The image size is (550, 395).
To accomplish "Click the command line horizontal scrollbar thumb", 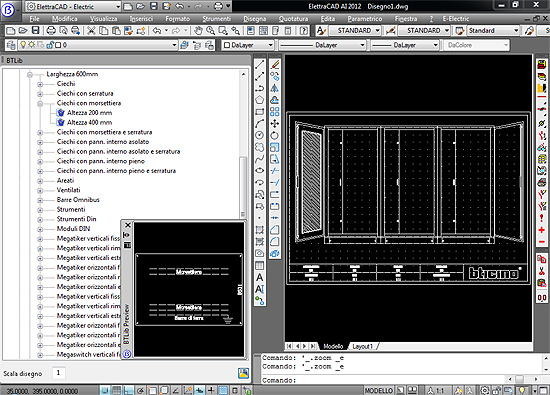I will tap(519, 379).
